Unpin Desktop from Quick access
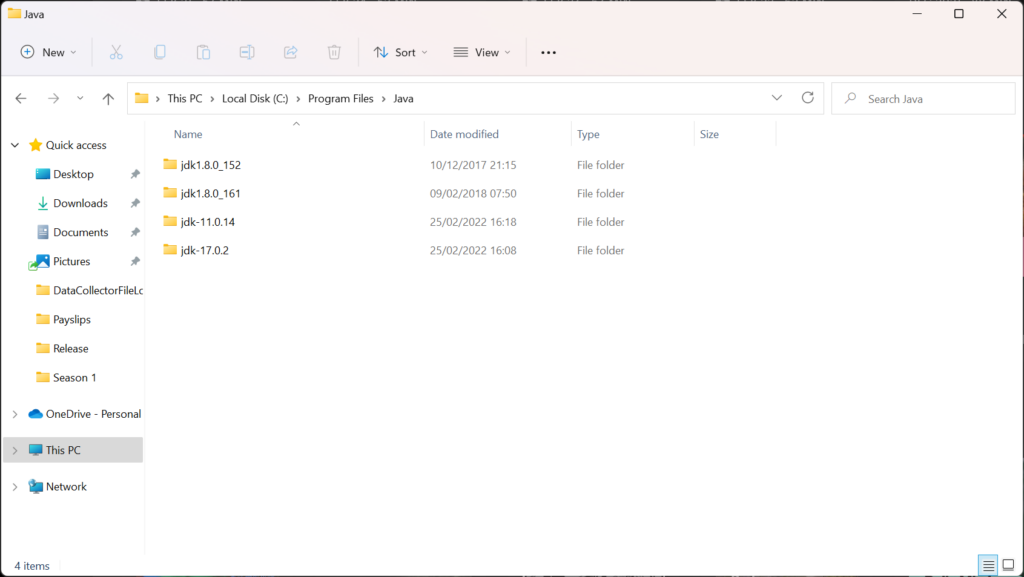1024x577 pixels. (135, 174)
